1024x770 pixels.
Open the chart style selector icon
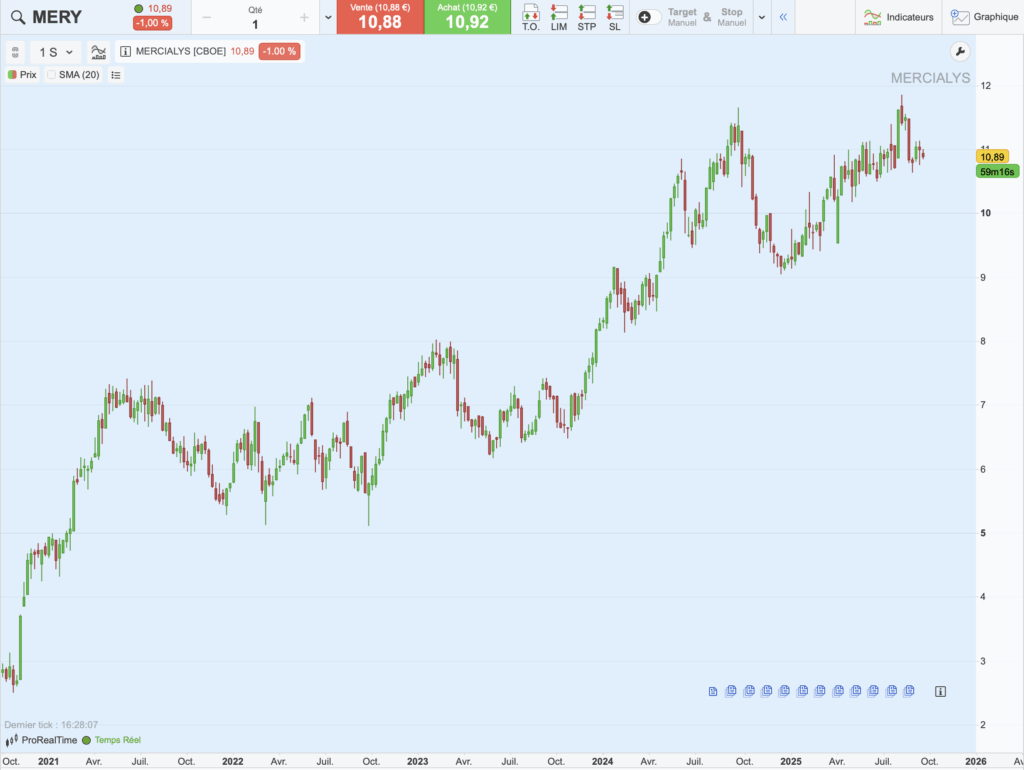tap(96, 52)
